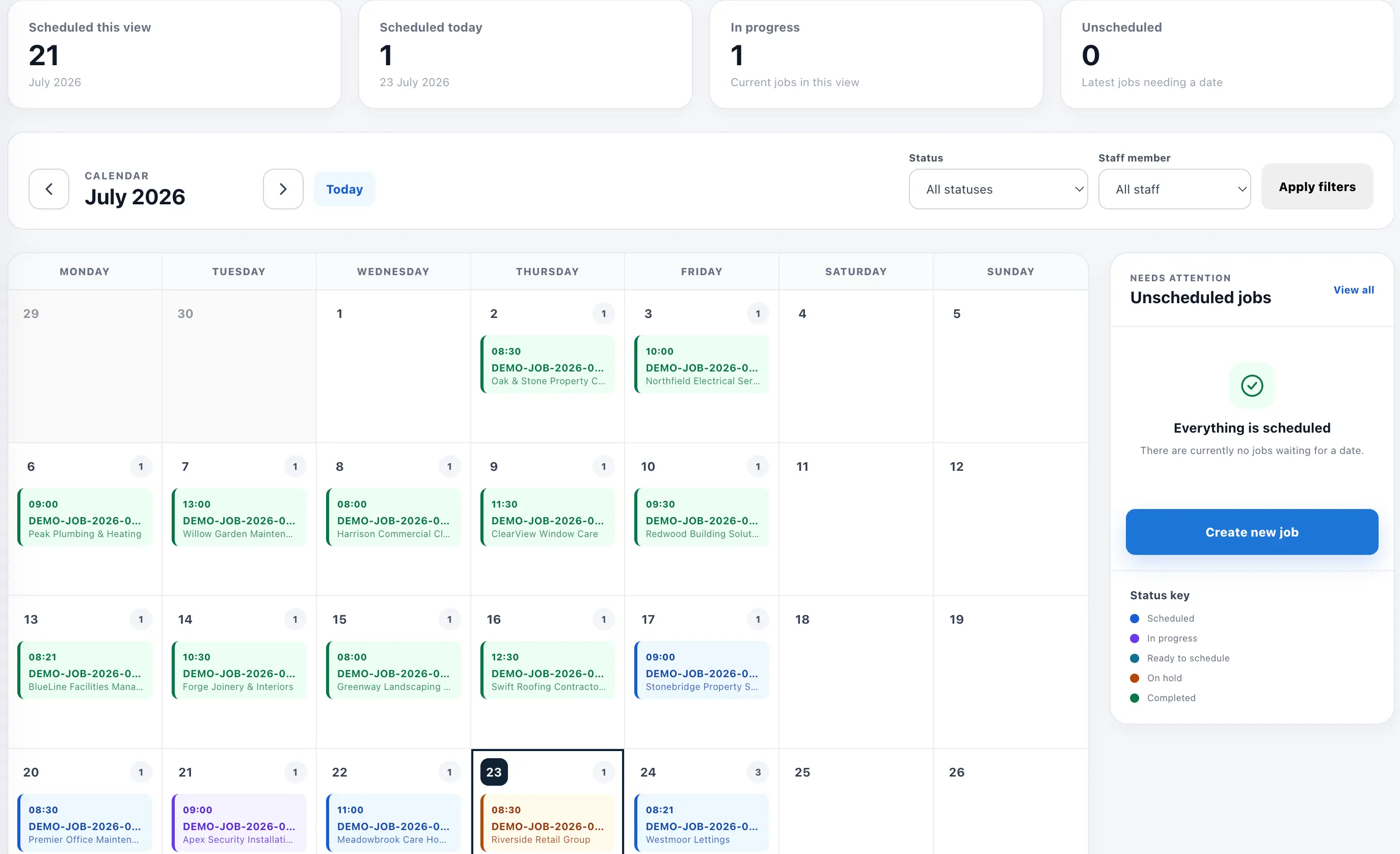
Task: Go to next month with right arrow
Action: tap(283, 189)
